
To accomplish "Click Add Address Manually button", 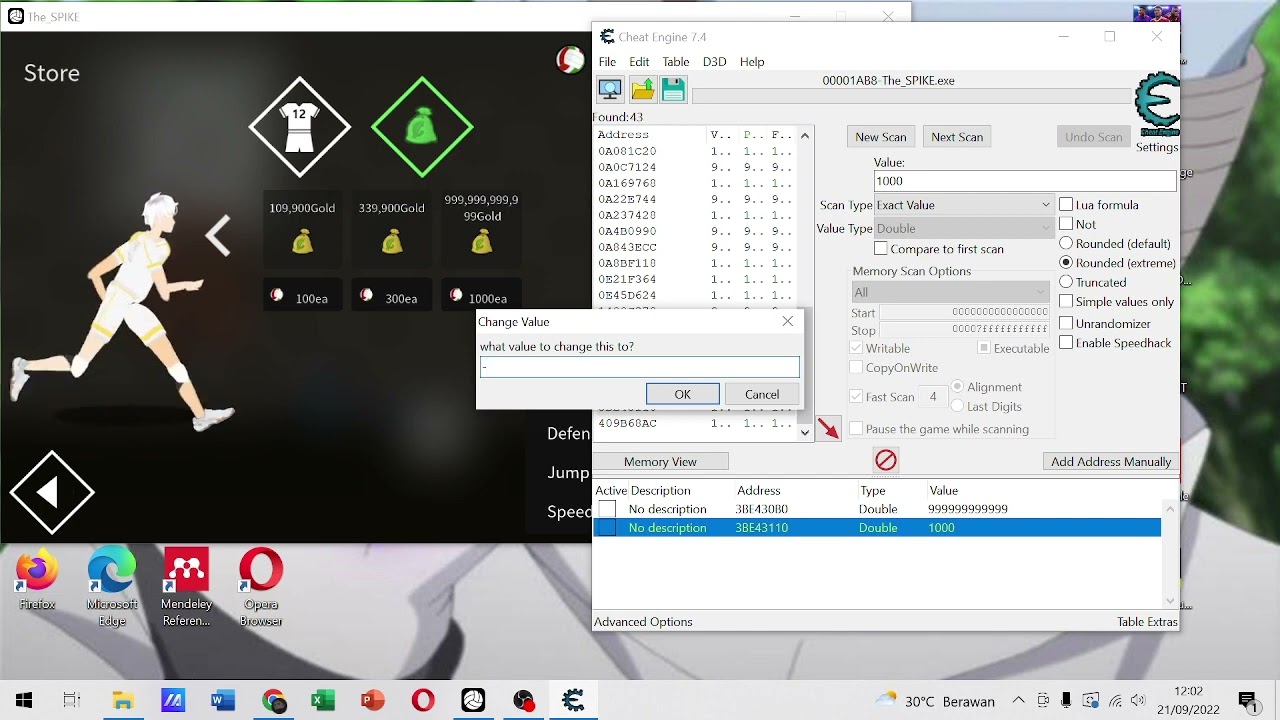I will click(x=1111, y=462).
